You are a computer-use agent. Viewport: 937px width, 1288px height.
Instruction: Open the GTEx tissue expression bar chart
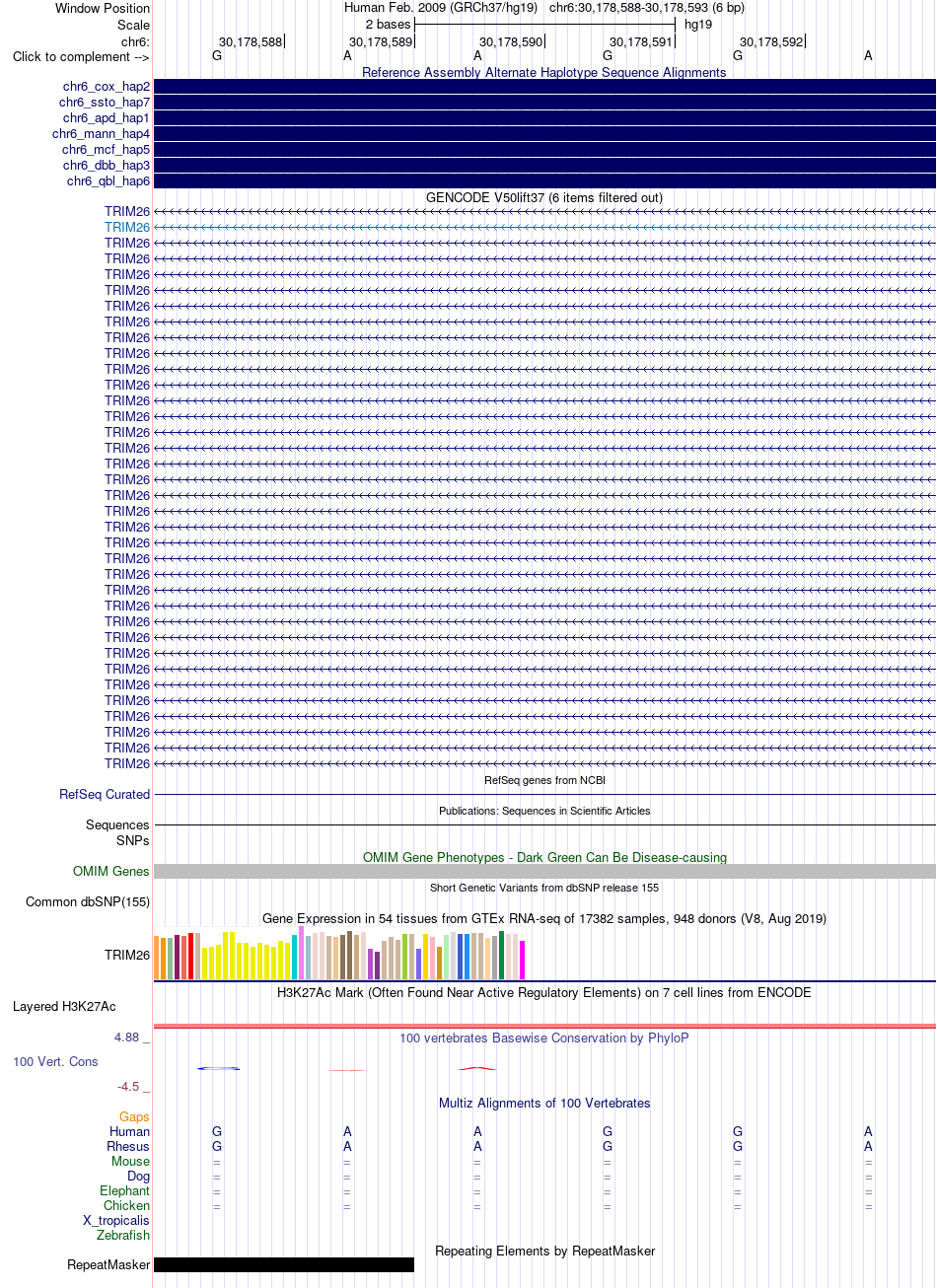point(340,955)
